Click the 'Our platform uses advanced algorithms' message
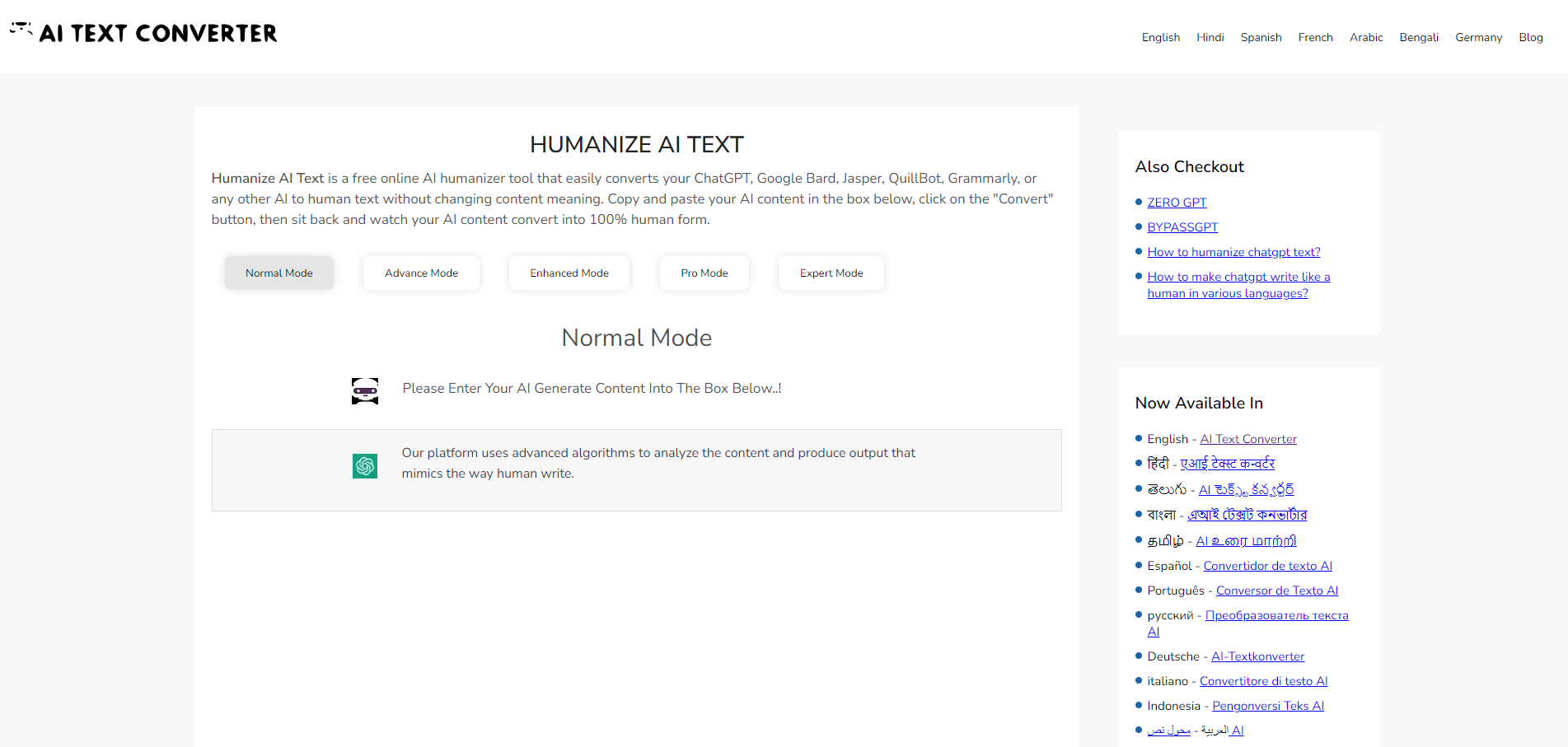This screenshot has width=1568, height=747. (x=658, y=463)
